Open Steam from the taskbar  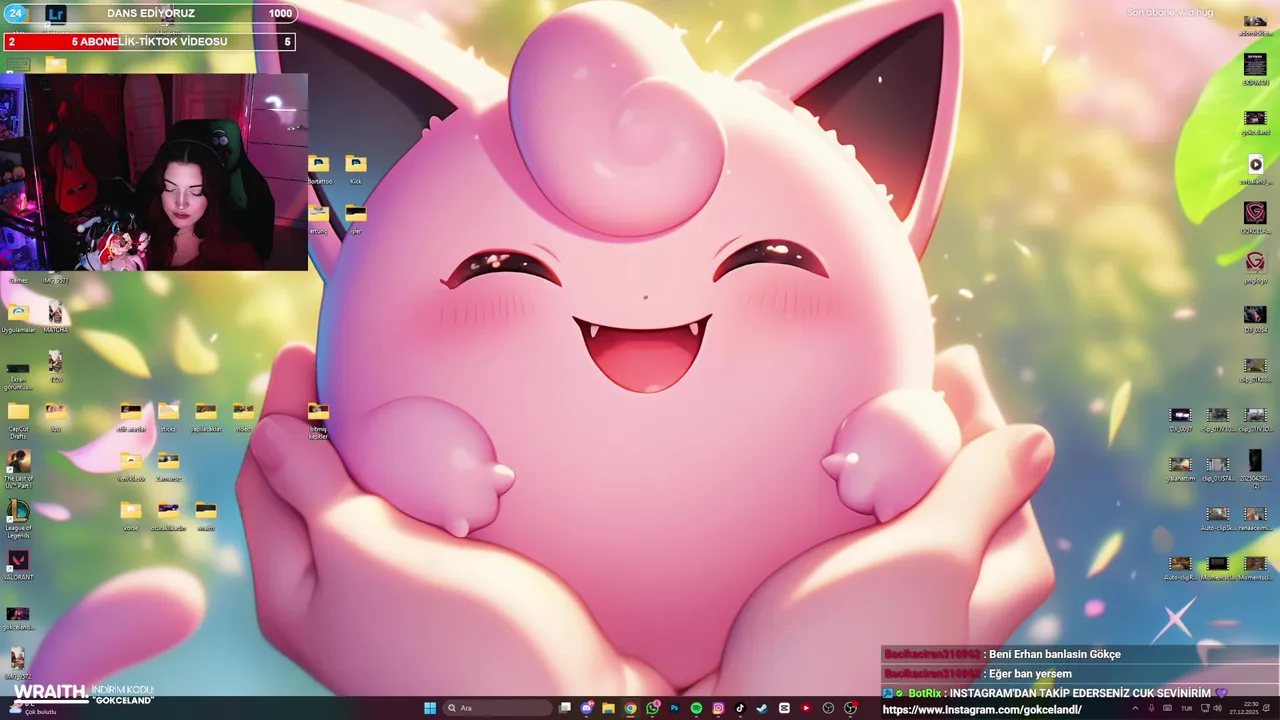tap(761, 708)
